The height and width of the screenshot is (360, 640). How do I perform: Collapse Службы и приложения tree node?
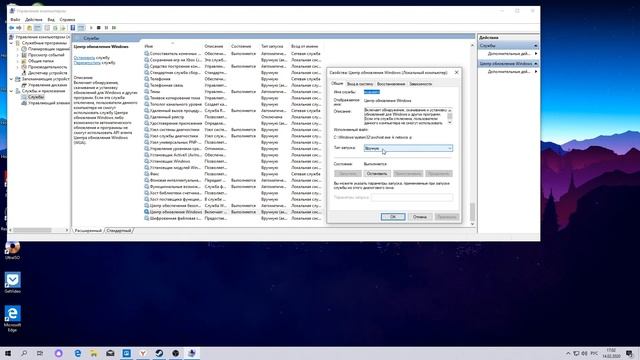click(x=12, y=91)
